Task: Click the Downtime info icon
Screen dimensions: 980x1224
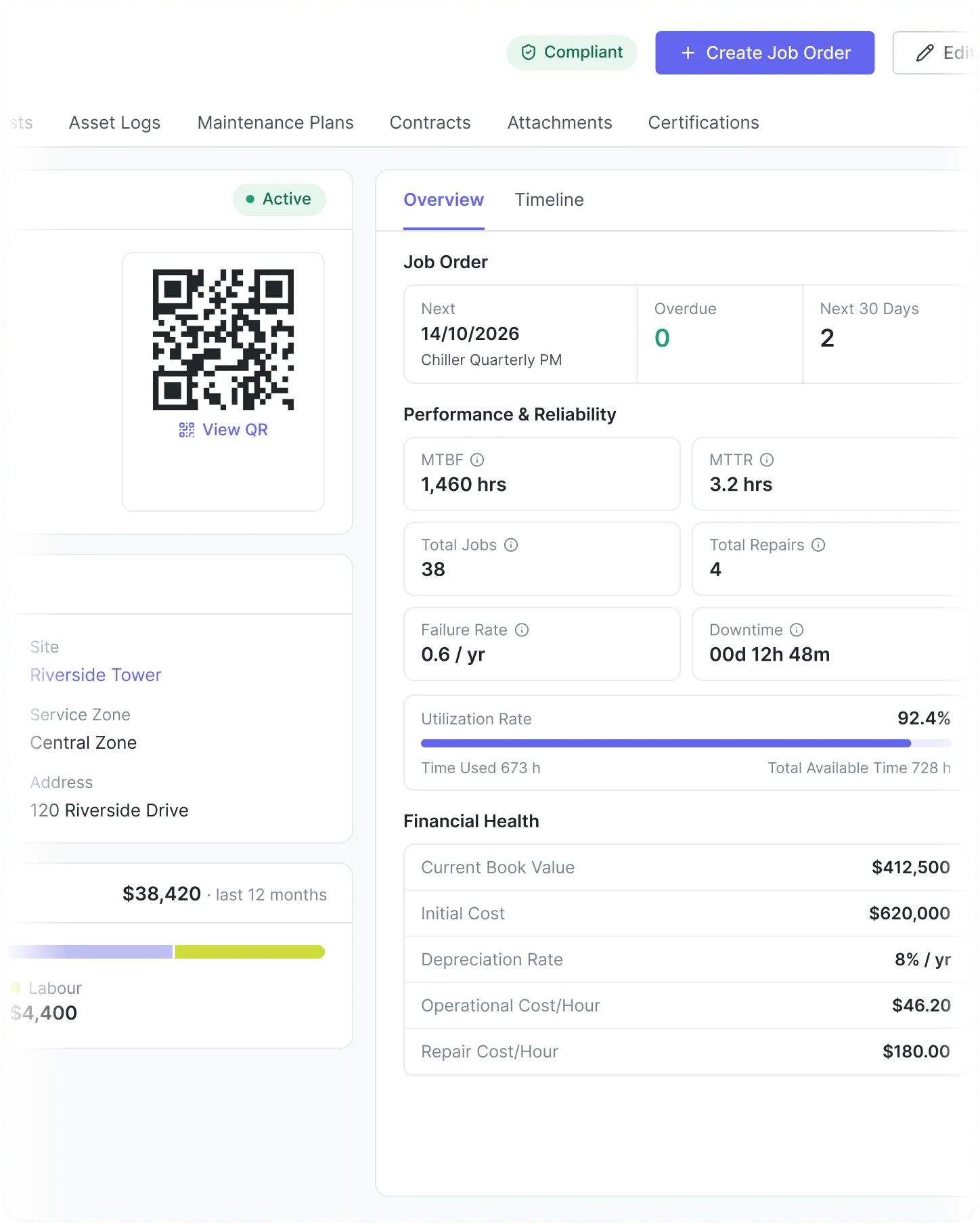Action: point(797,630)
